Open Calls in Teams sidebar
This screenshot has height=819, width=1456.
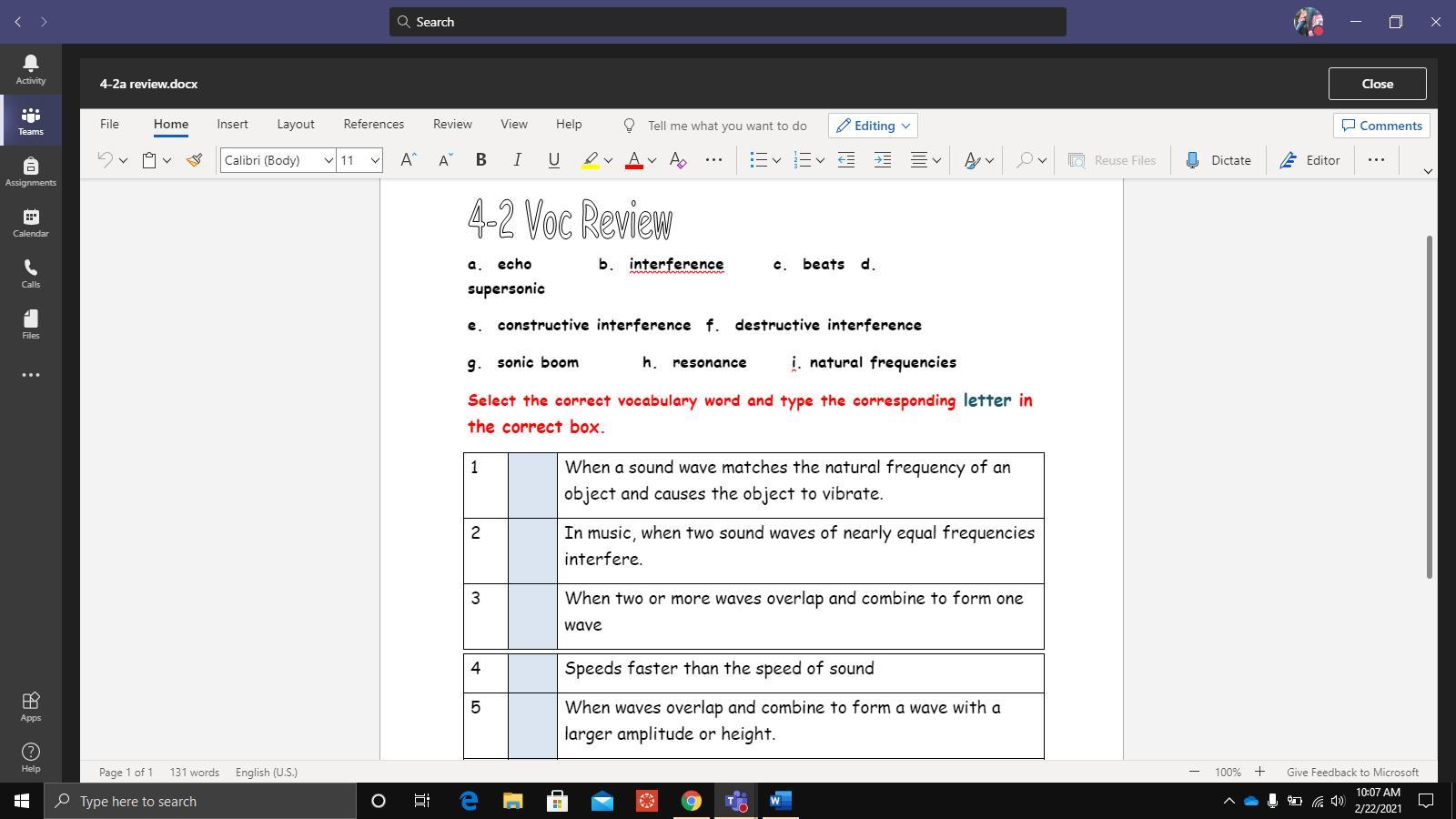click(30, 273)
